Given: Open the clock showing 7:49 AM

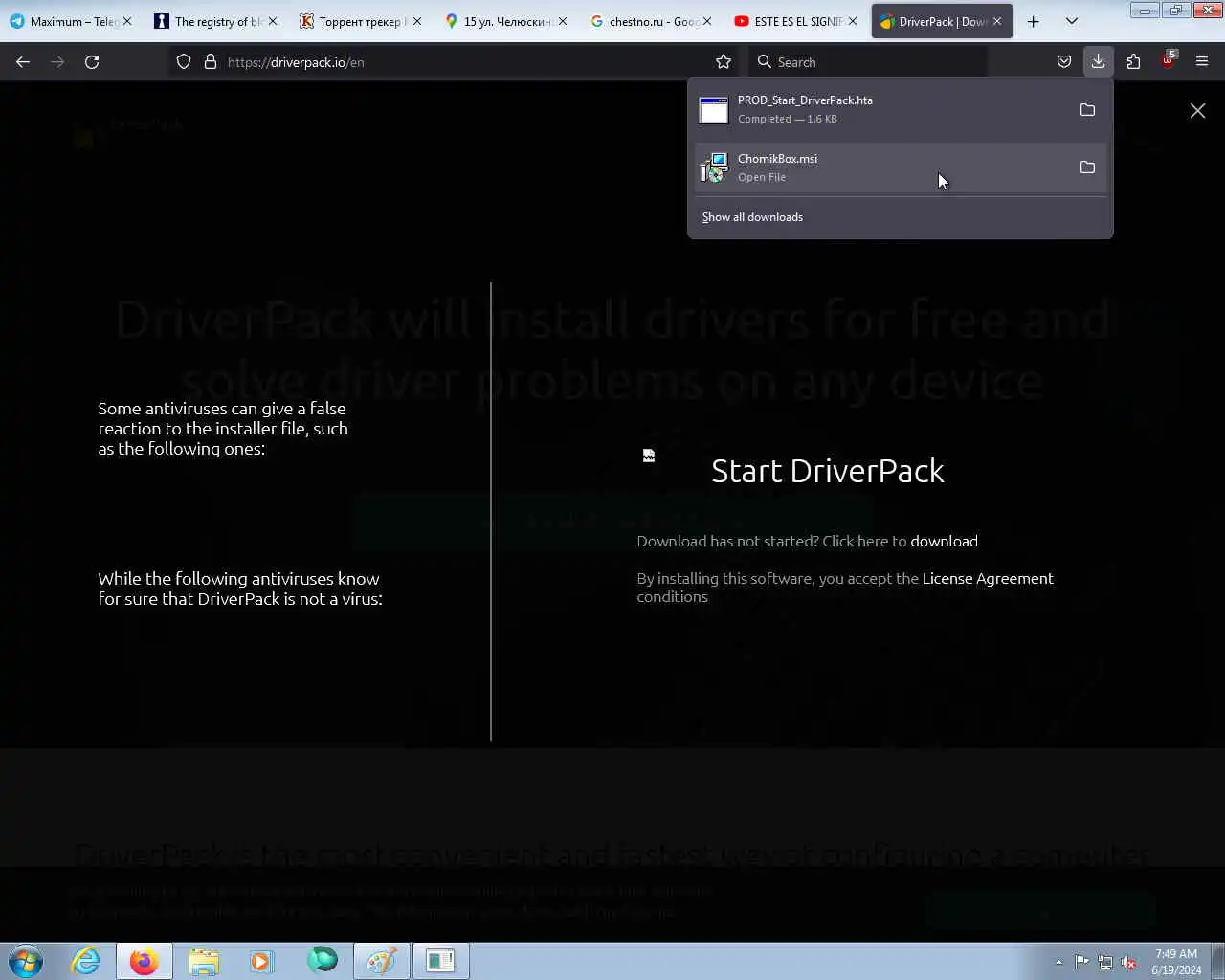Looking at the screenshot, I should [x=1176, y=962].
